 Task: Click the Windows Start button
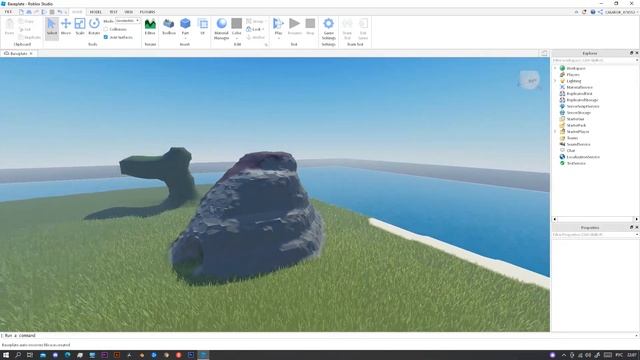[6, 355]
